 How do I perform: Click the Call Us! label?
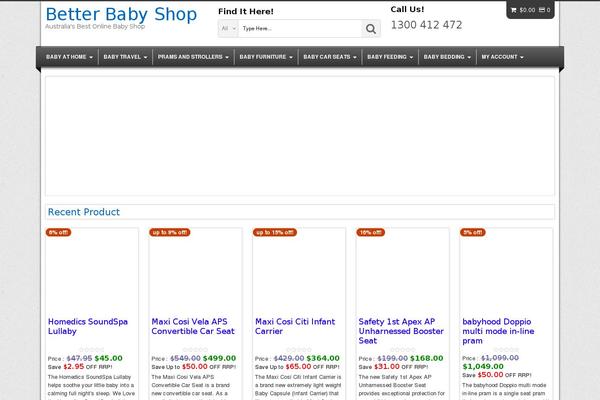coord(407,9)
